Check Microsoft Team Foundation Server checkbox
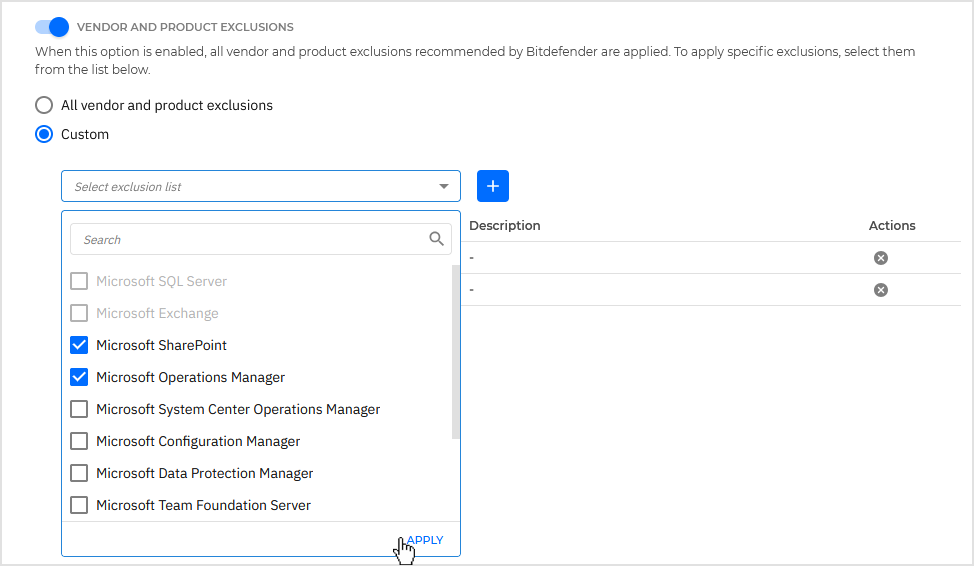Screen dimensions: 974x566 pos(79,505)
